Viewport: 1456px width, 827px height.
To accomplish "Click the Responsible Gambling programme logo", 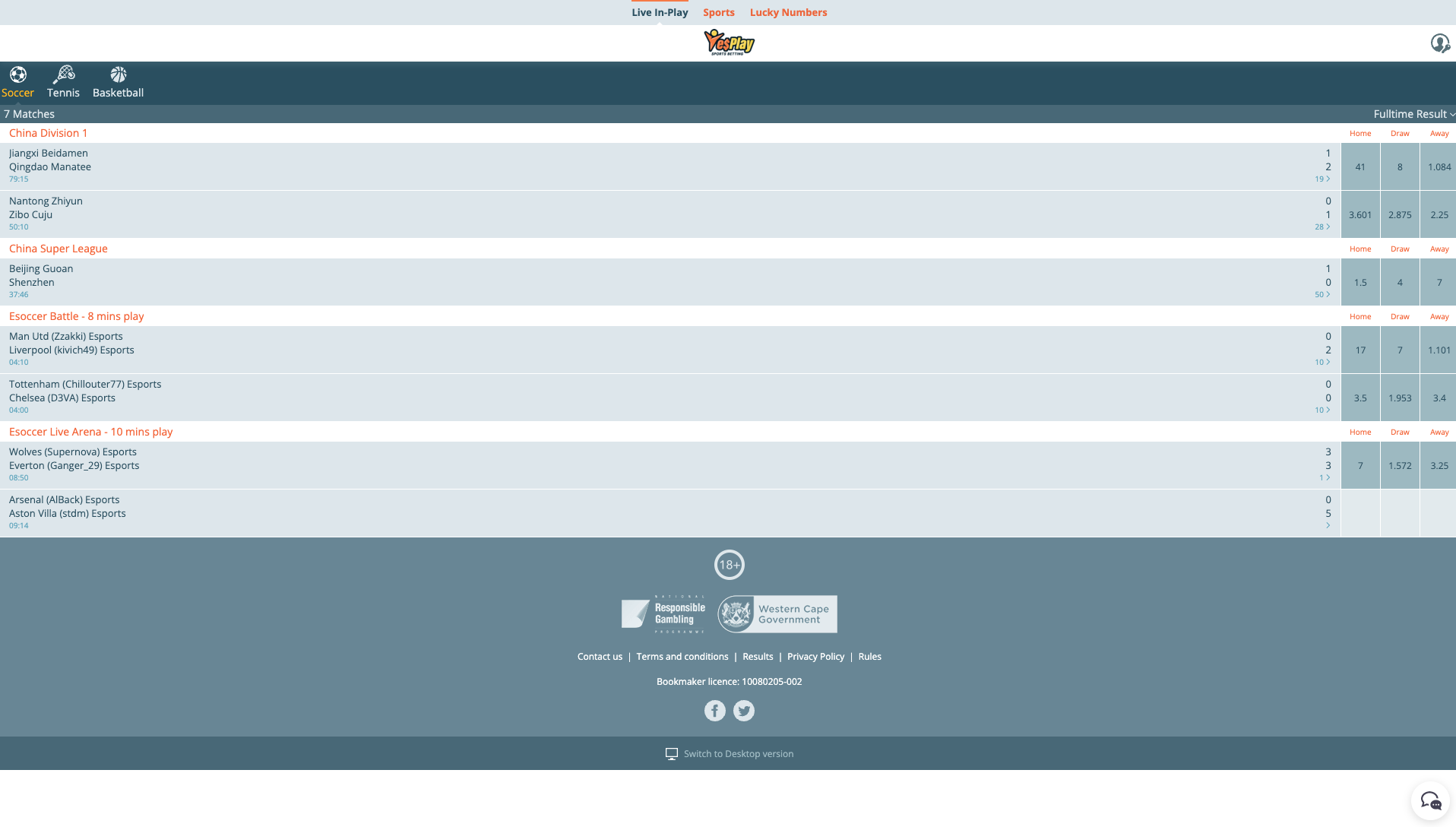I will click(x=663, y=614).
